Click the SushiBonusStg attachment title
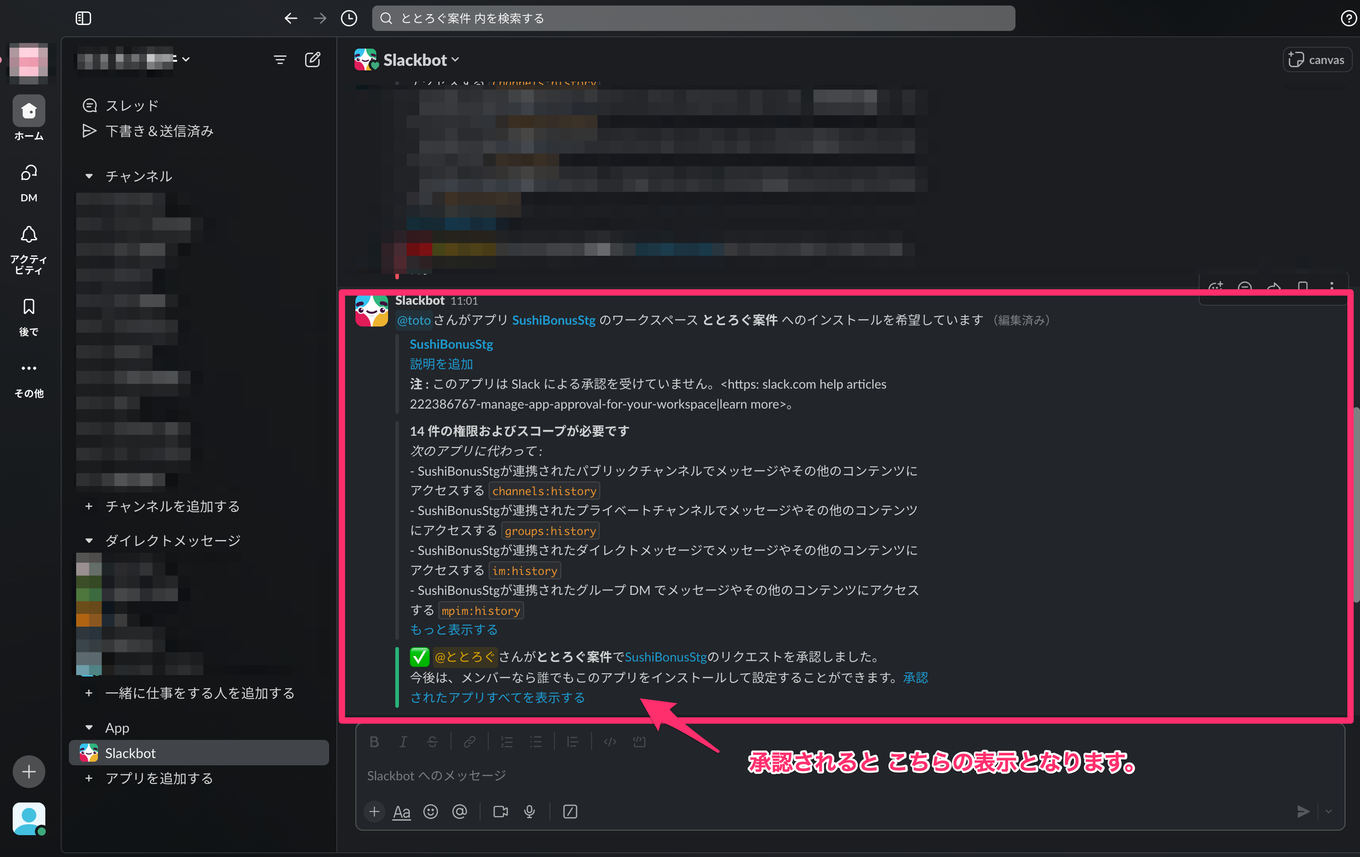1360x857 pixels. (452, 344)
